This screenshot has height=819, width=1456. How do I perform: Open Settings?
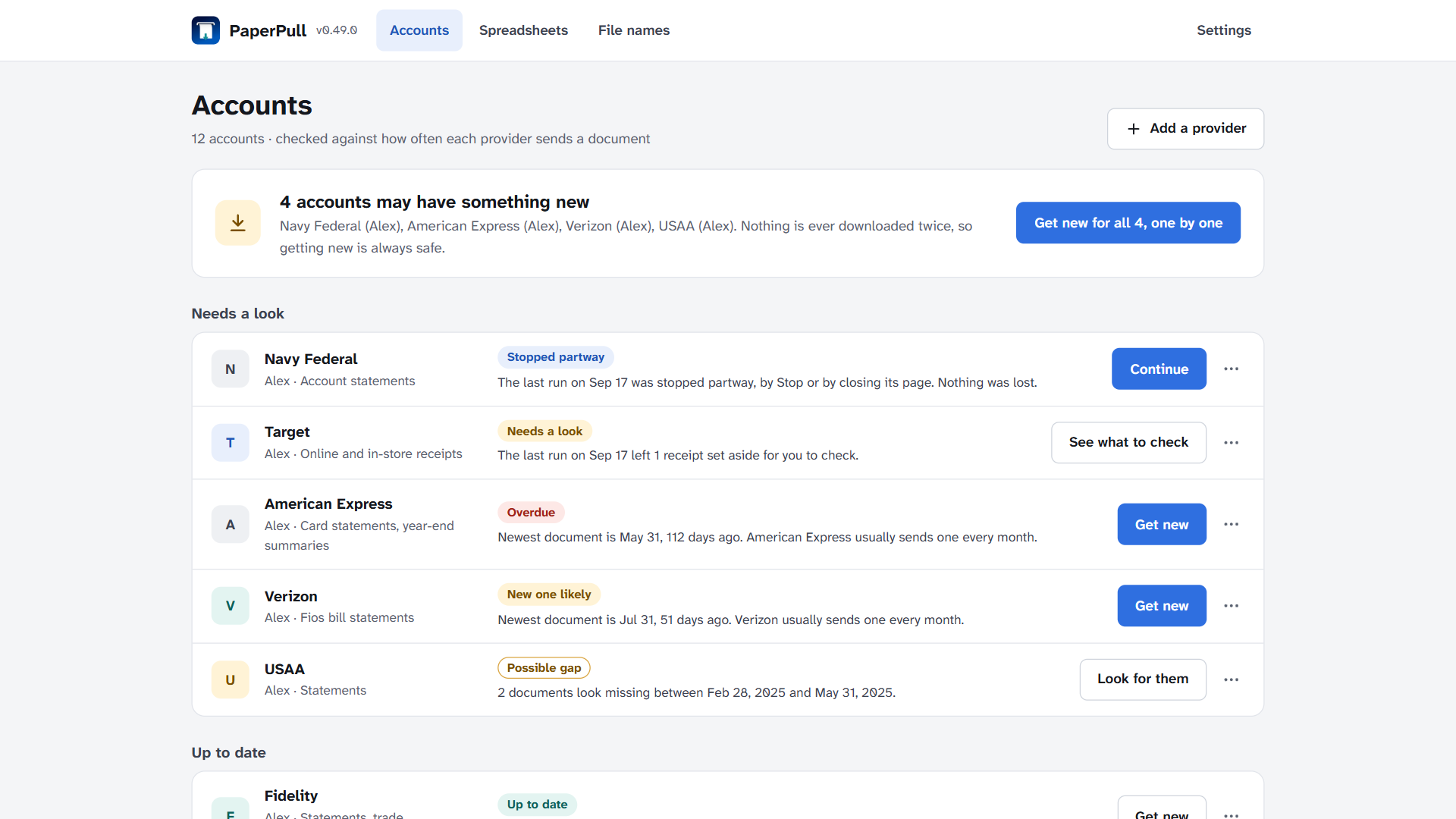1224,30
